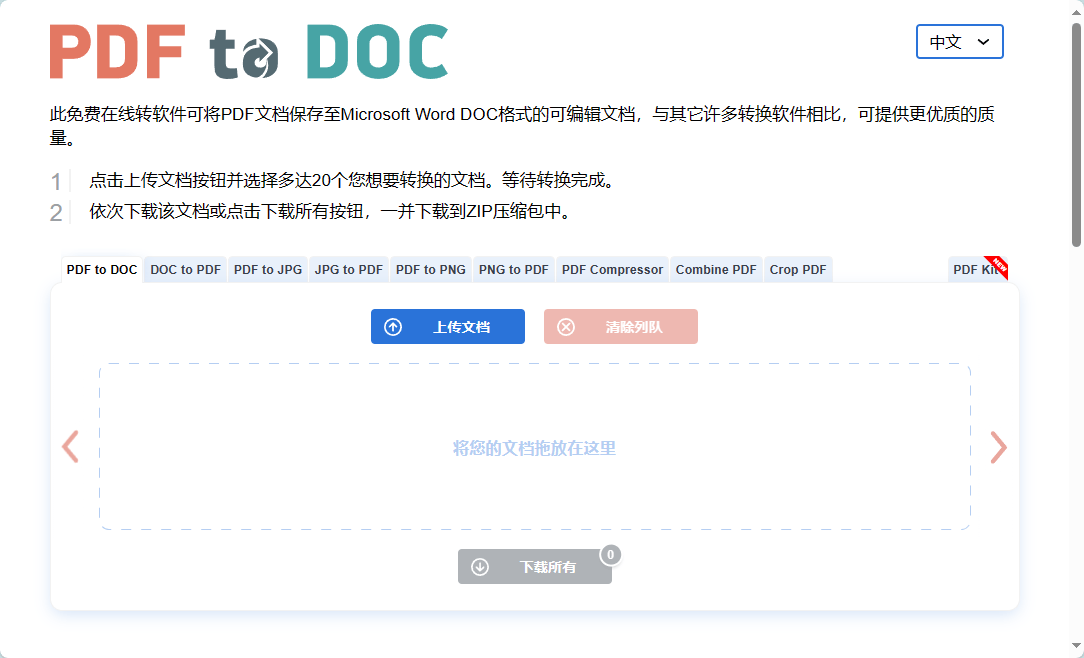Select the JPG to PDF tab
The height and width of the screenshot is (658, 1084).
point(348,269)
